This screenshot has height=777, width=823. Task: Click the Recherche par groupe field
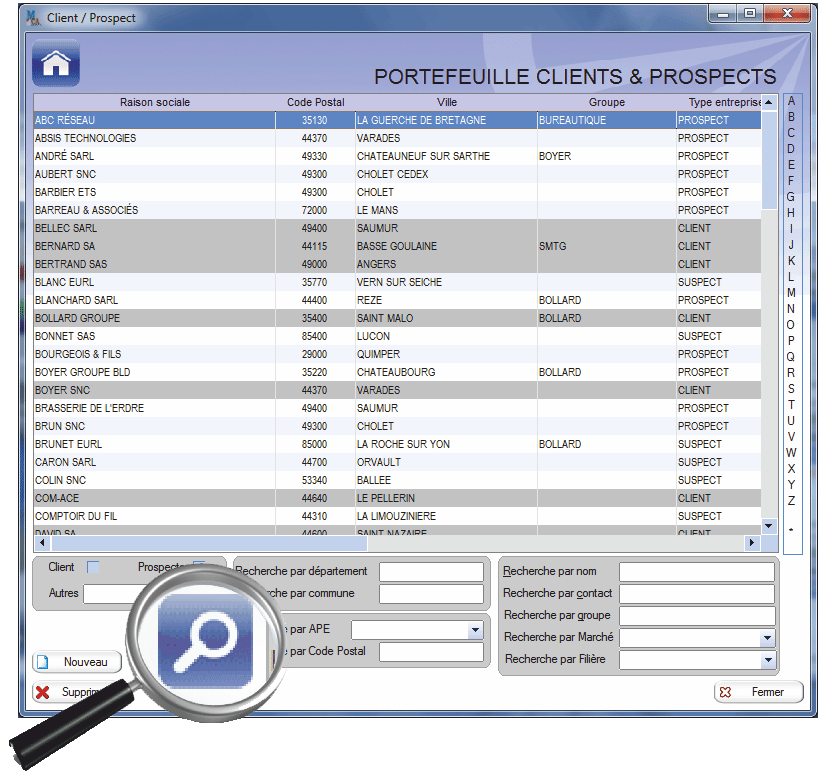pyautogui.click(x=697, y=616)
